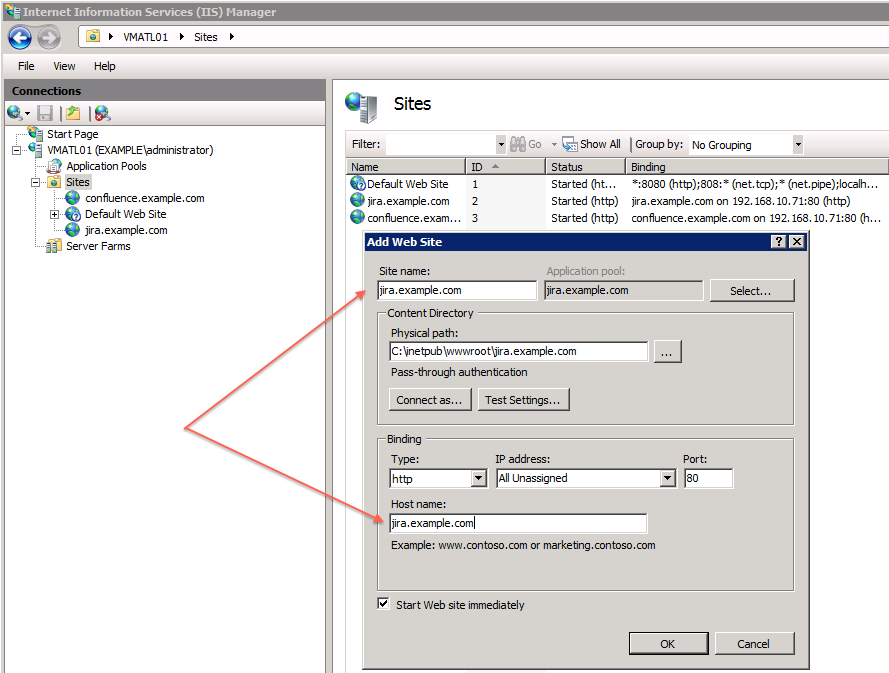Screen dimensions: 889x673
Task: Click the Go binoculars icon in the filter bar
Action: 518,144
